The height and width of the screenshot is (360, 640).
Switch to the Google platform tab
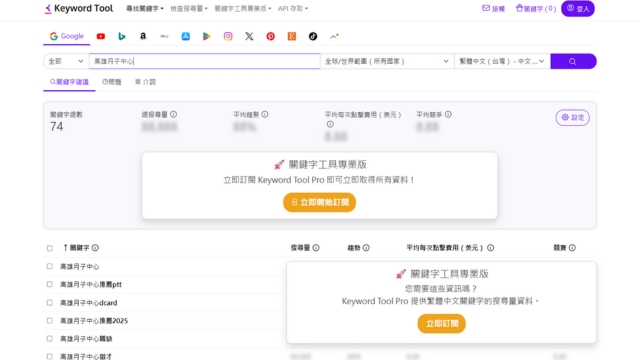click(67, 36)
